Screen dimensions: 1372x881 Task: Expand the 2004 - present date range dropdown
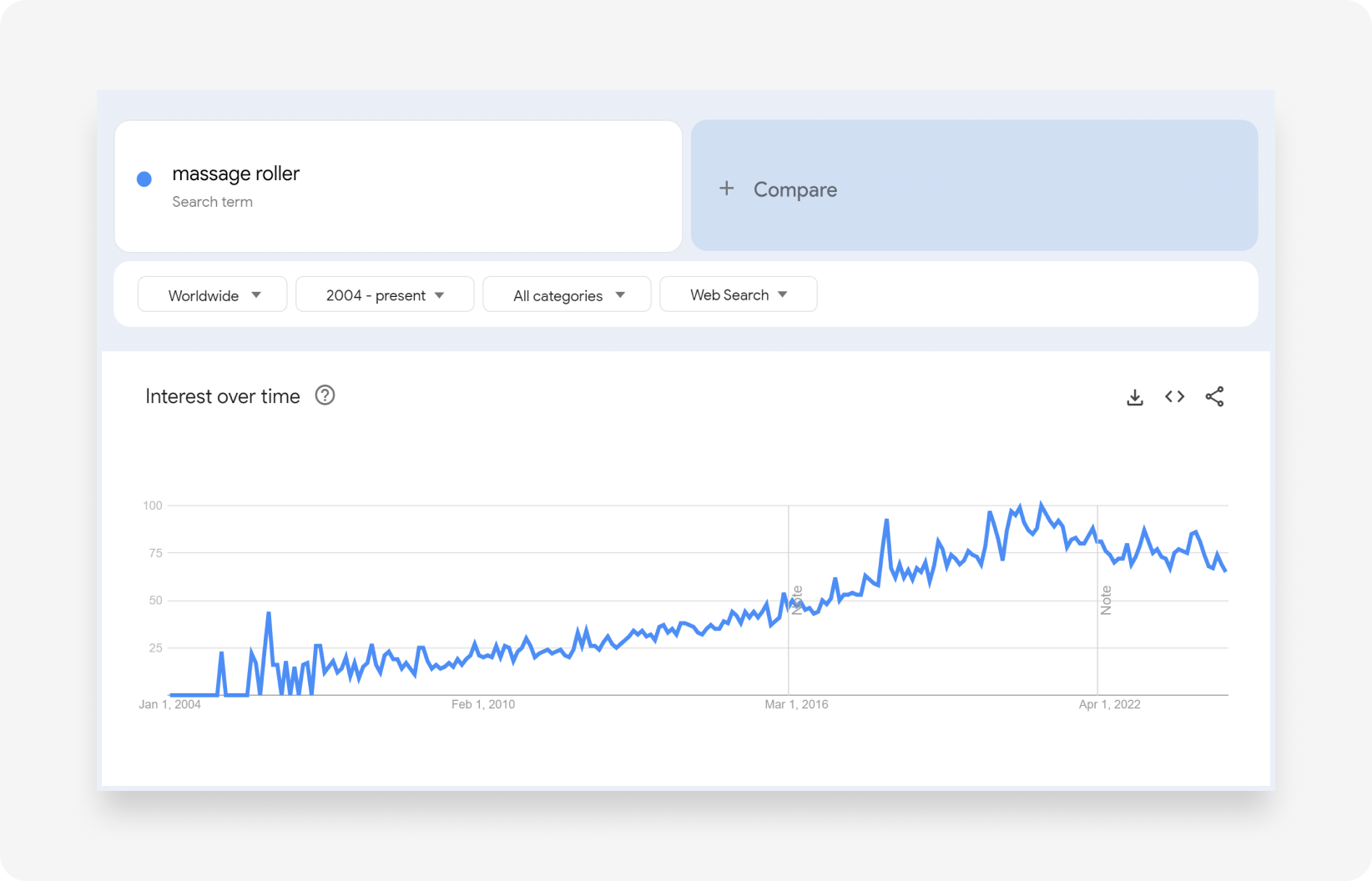[x=385, y=295]
